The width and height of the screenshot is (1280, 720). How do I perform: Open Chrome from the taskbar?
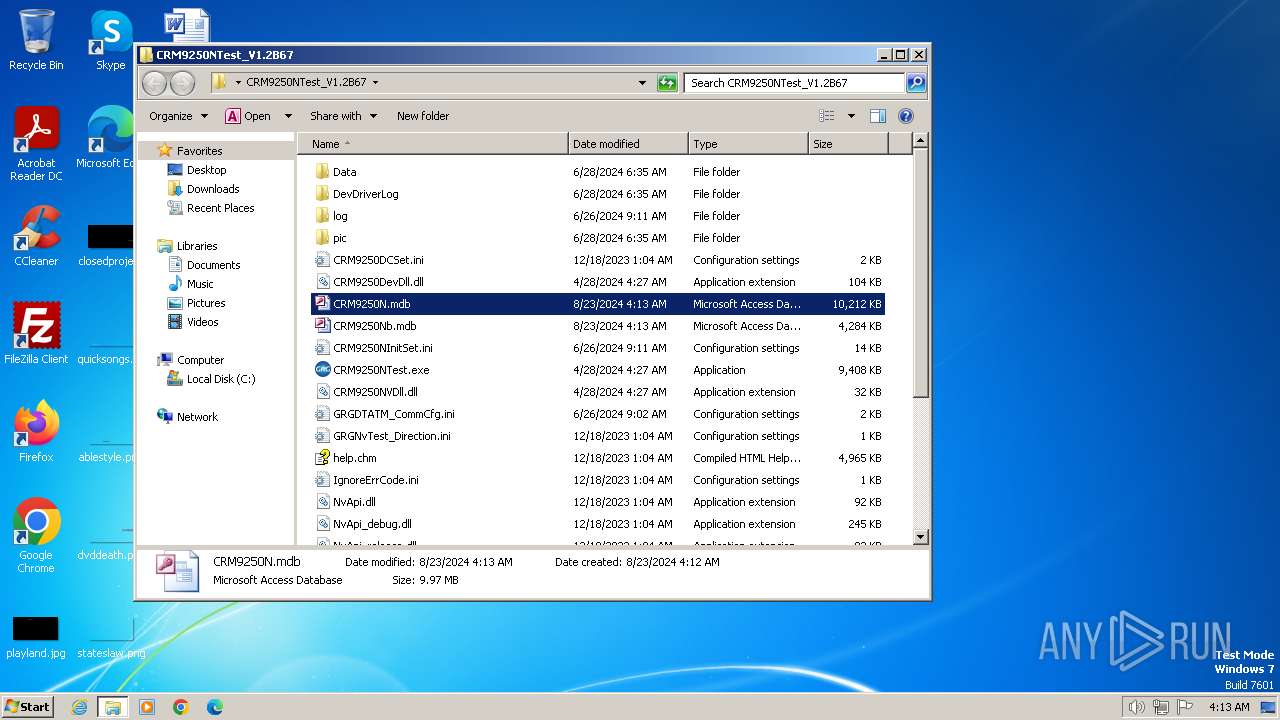point(181,707)
